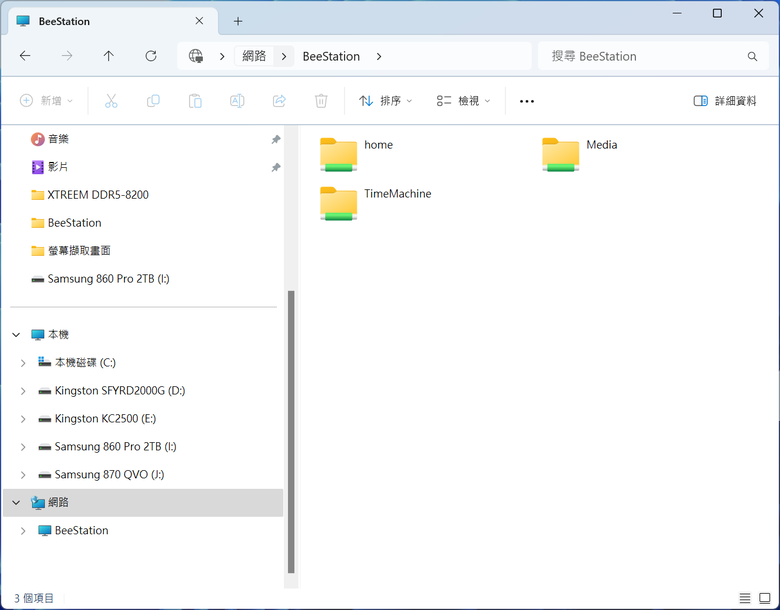
Task: Go forward with the right arrow button
Action: pos(67,56)
